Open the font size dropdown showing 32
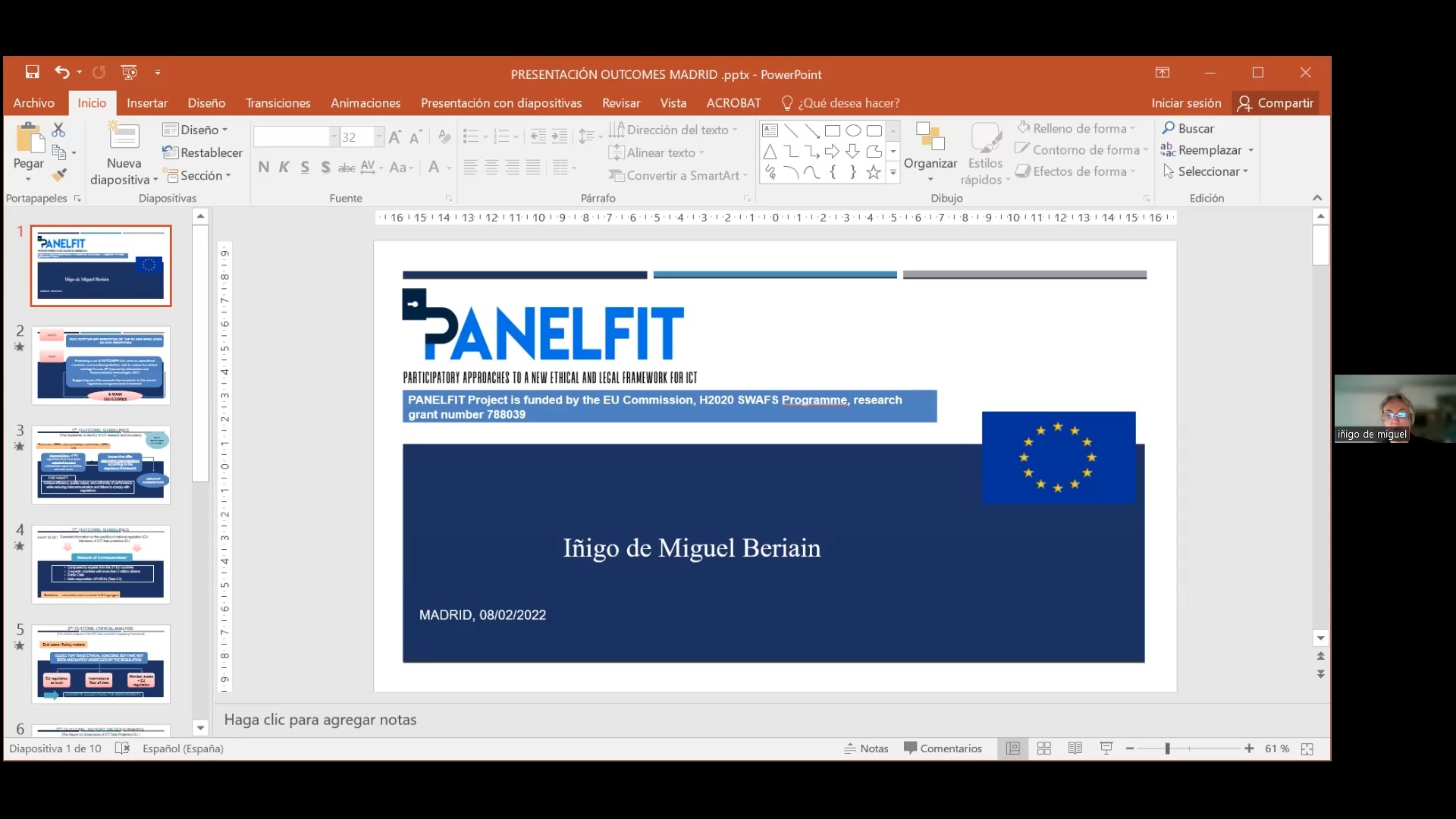Viewport: 1456px width, 819px height. tap(379, 137)
